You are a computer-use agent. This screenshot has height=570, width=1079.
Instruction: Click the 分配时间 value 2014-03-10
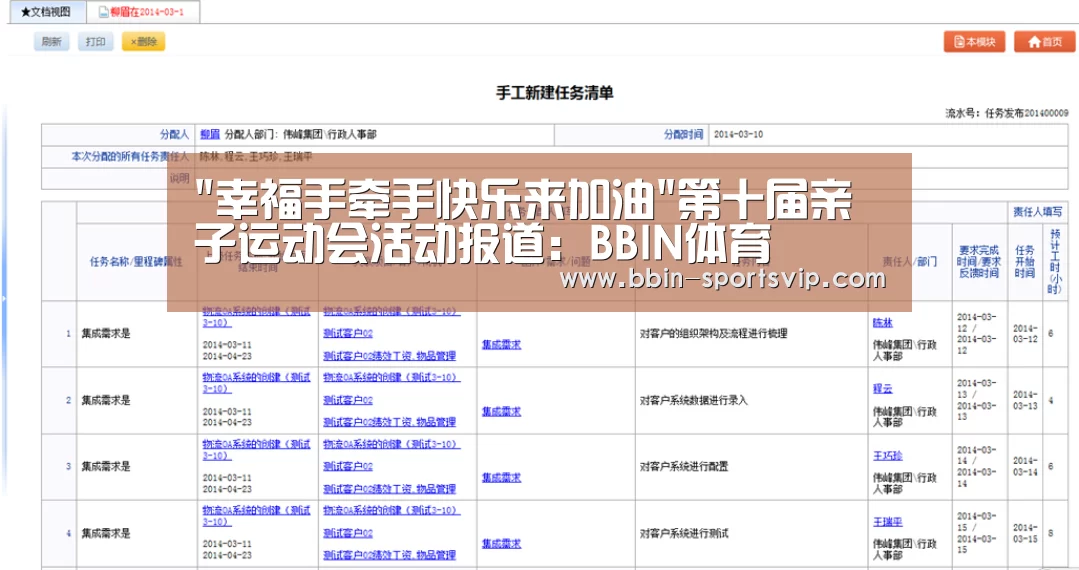(x=738, y=134)
